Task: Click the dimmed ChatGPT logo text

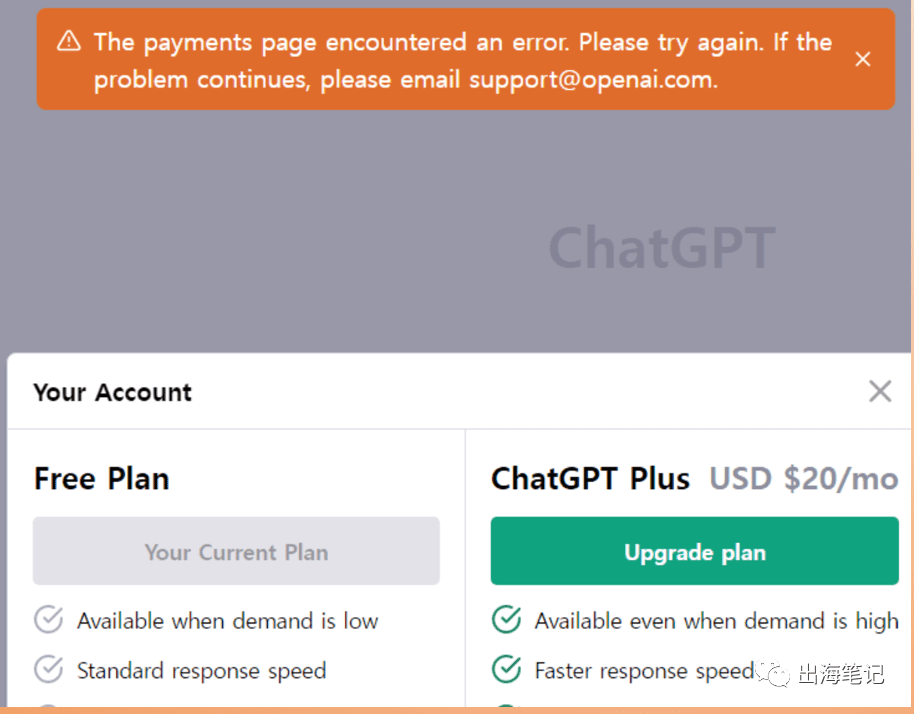Action: 662,248
